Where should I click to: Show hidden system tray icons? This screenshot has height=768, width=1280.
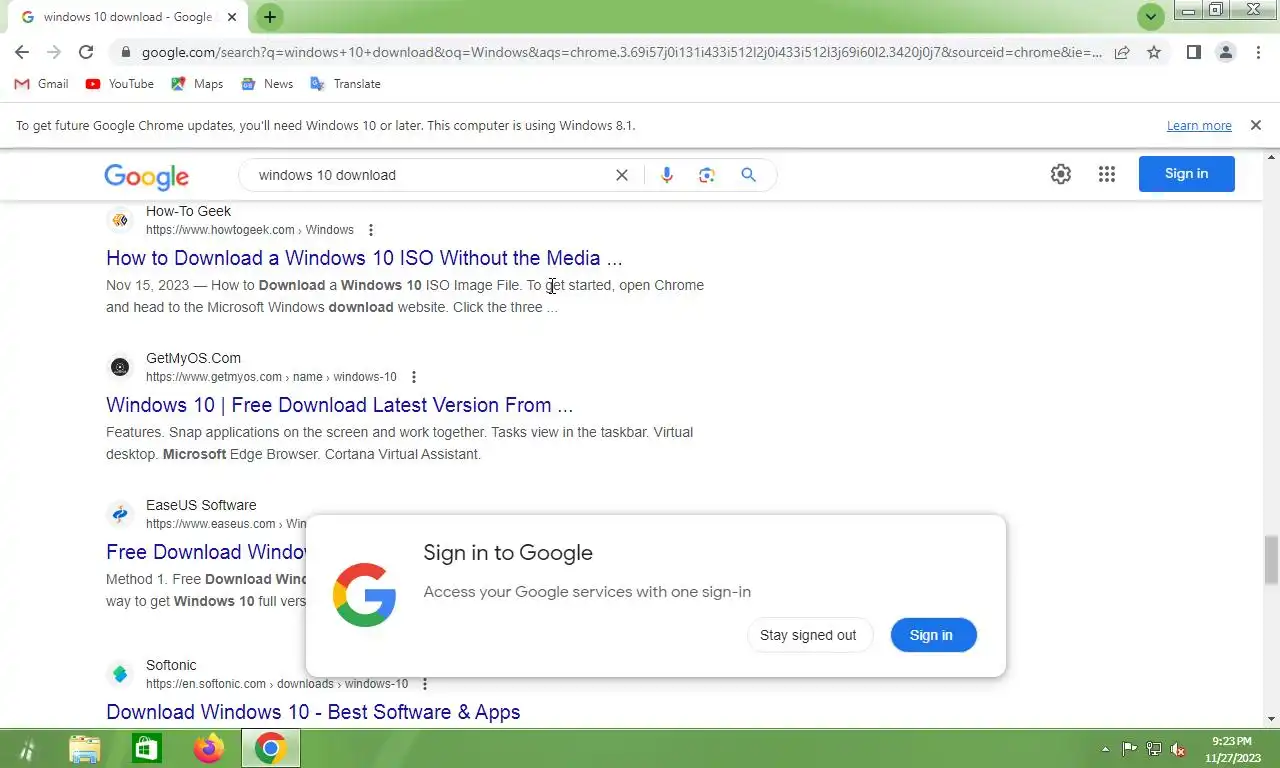point(1105,748)
